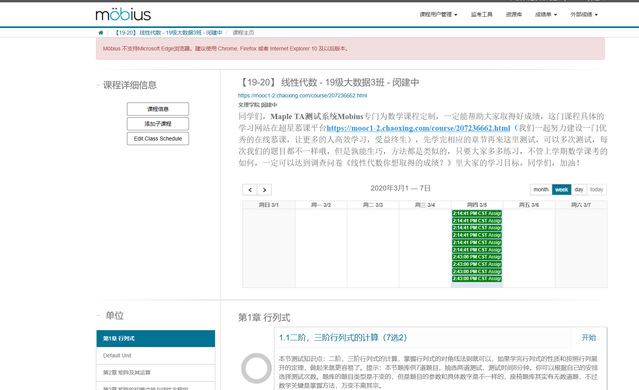Jump calendar to today
The height and width of the screenshot is (390, 639).
point(596,189)
